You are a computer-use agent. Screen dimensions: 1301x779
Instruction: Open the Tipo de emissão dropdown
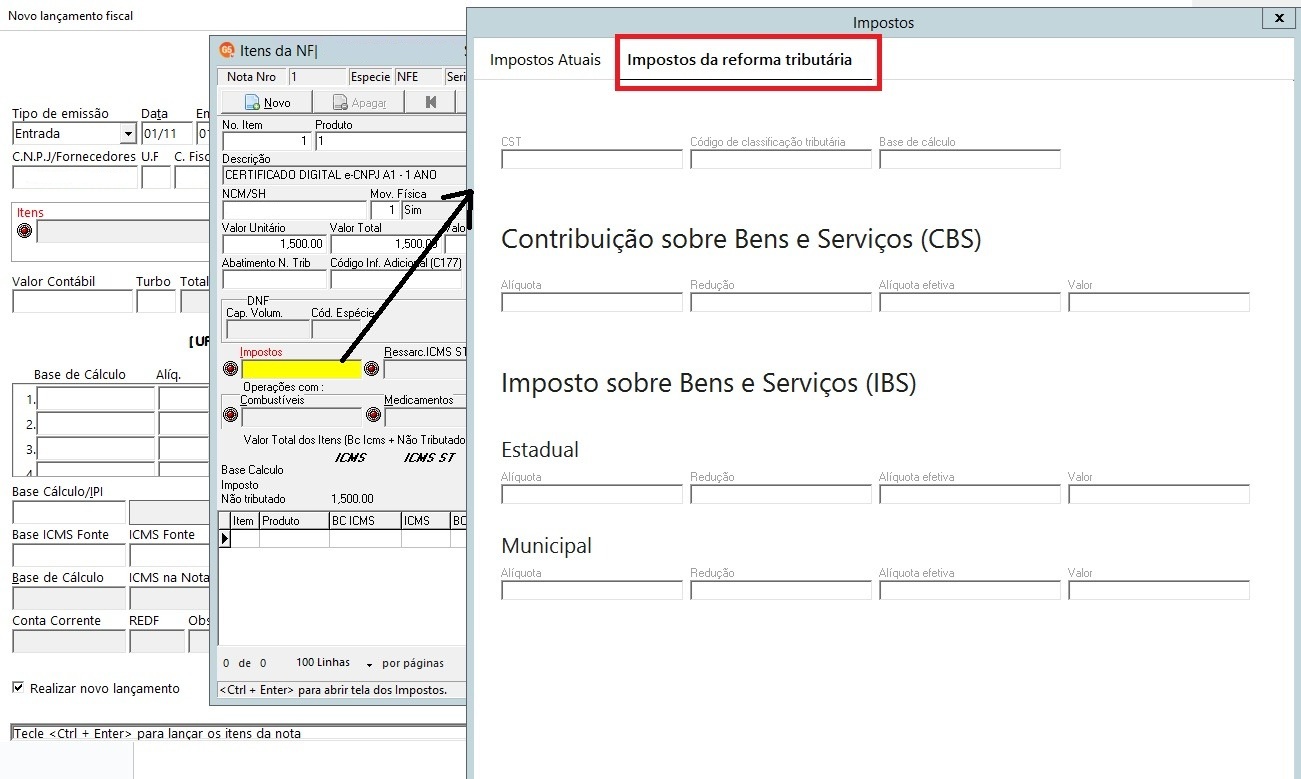[x=128, y=134]
